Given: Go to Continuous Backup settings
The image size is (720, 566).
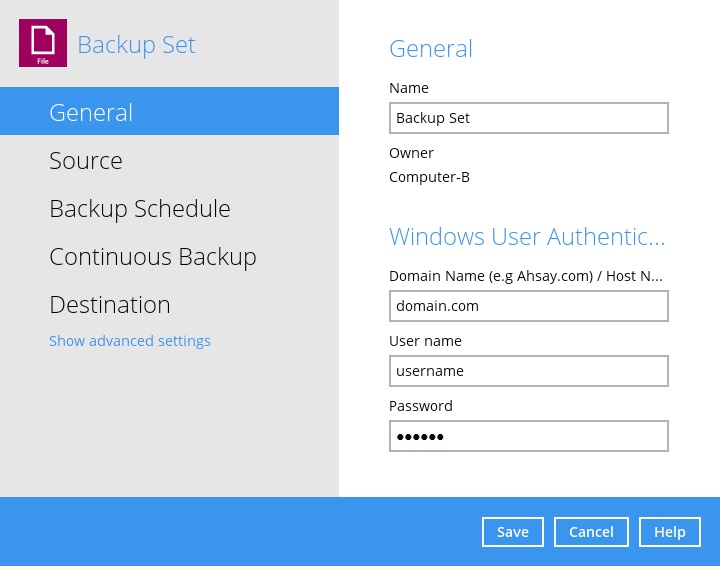Looking at the screenshot, I should [153, 257].
